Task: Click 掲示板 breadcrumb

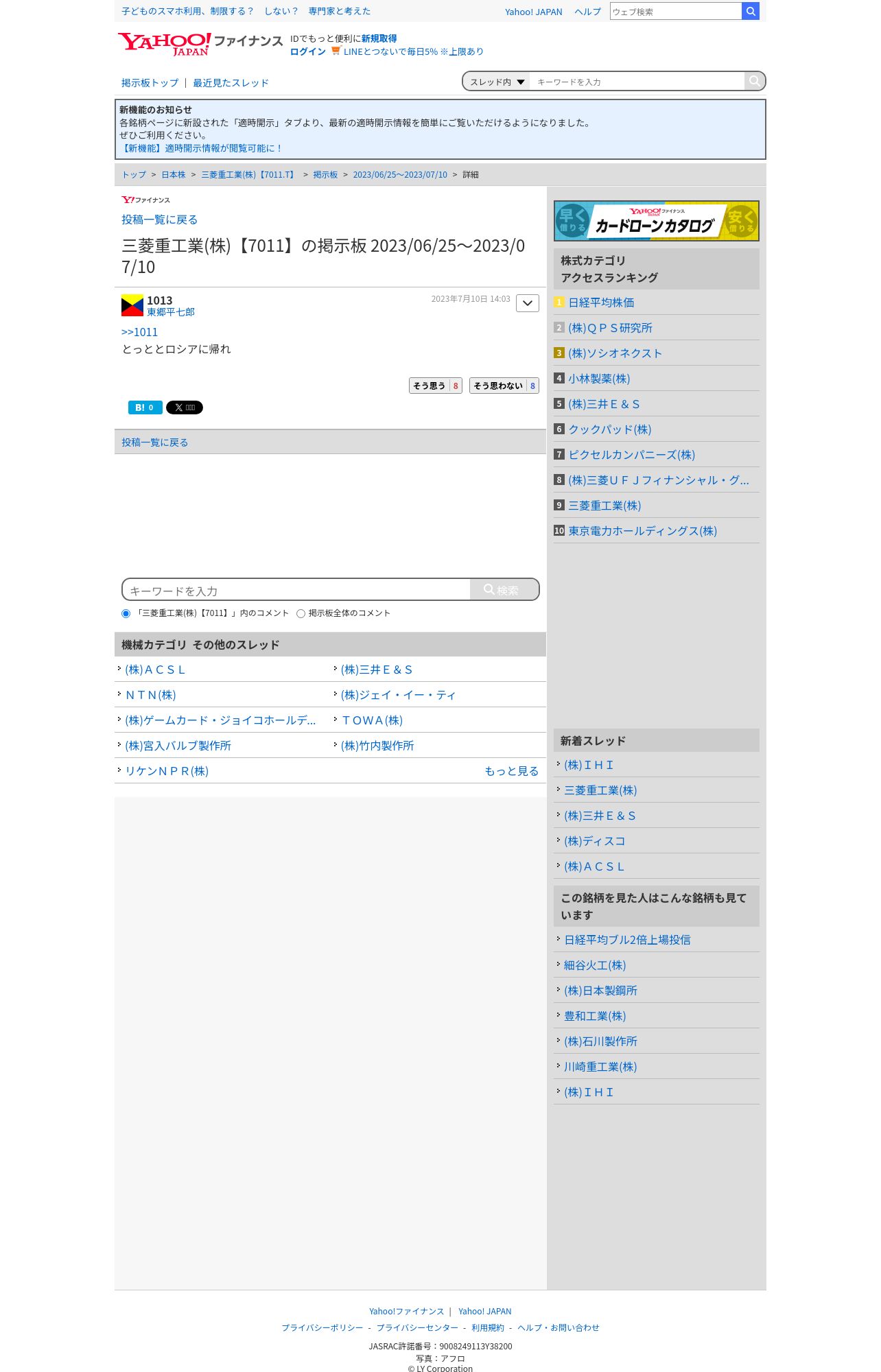Action: [x=325, y=175]
